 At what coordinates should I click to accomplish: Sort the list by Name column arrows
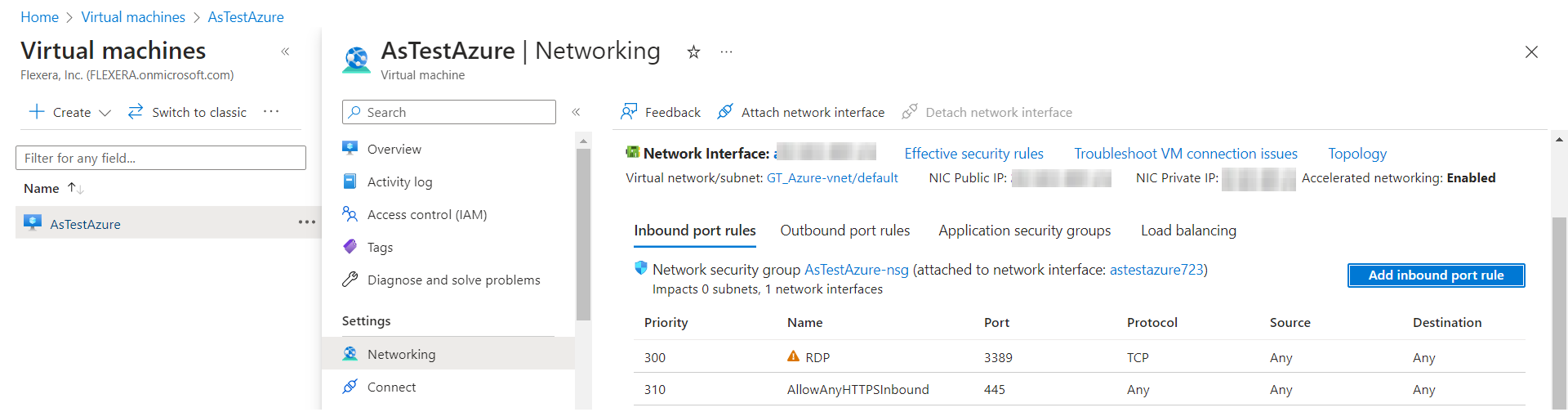click(75, 189)
